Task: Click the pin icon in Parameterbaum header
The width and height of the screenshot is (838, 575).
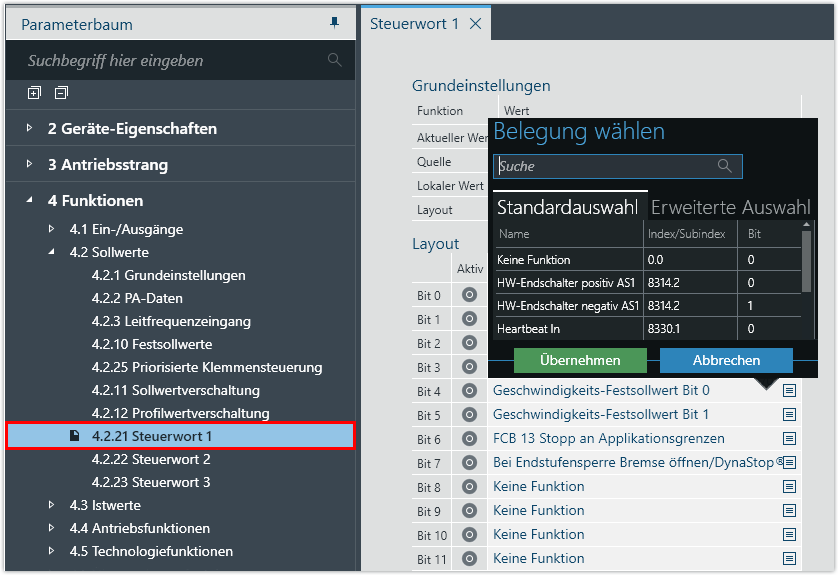Action: coord(334,23)
